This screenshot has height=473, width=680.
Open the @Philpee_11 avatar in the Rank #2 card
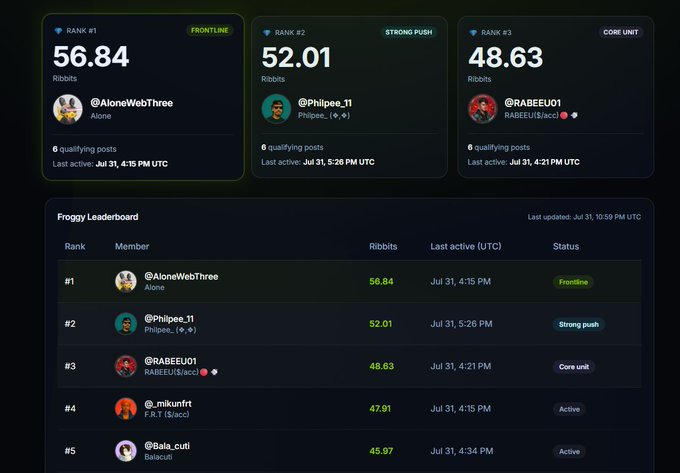pos(276,108)
